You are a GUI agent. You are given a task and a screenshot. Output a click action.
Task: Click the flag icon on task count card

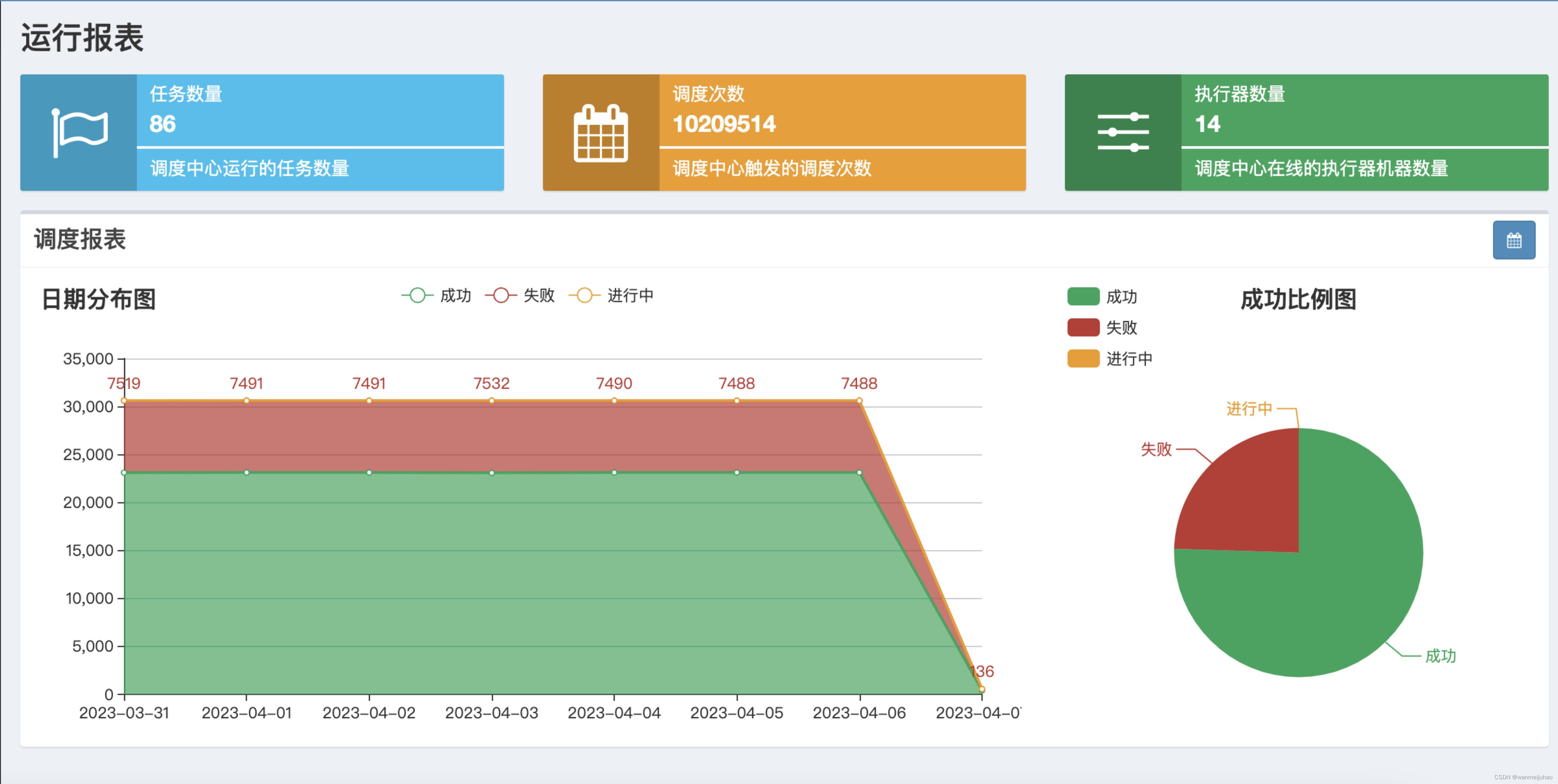[79, 133]
